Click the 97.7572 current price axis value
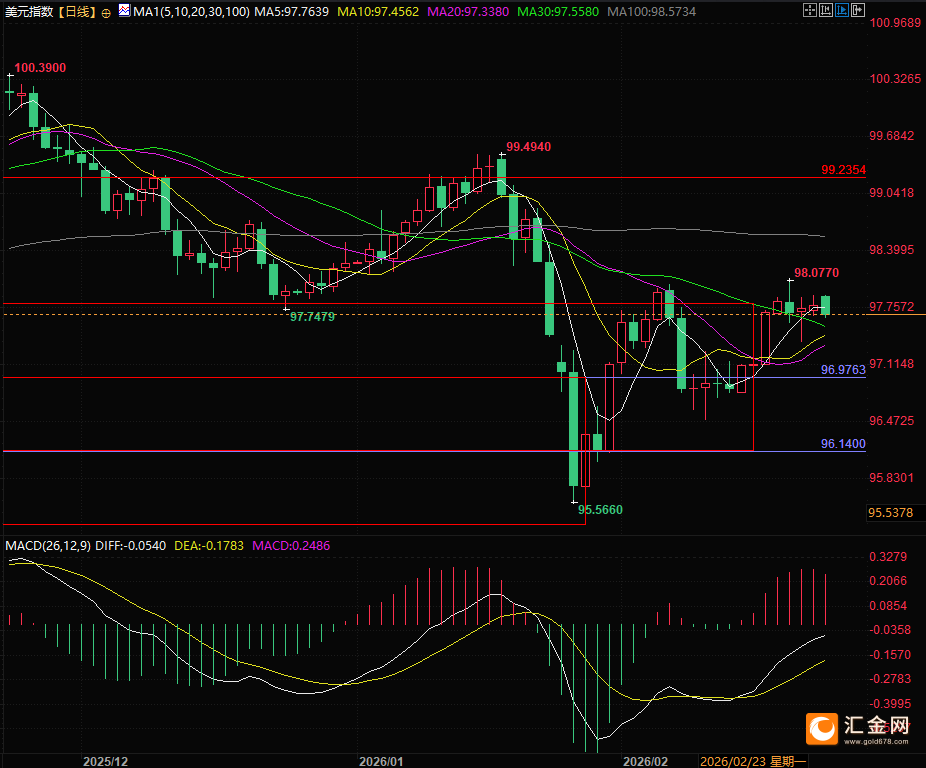The height and width of the screenshot is (768, 926). pyautogui.click(x=892, y=307)
